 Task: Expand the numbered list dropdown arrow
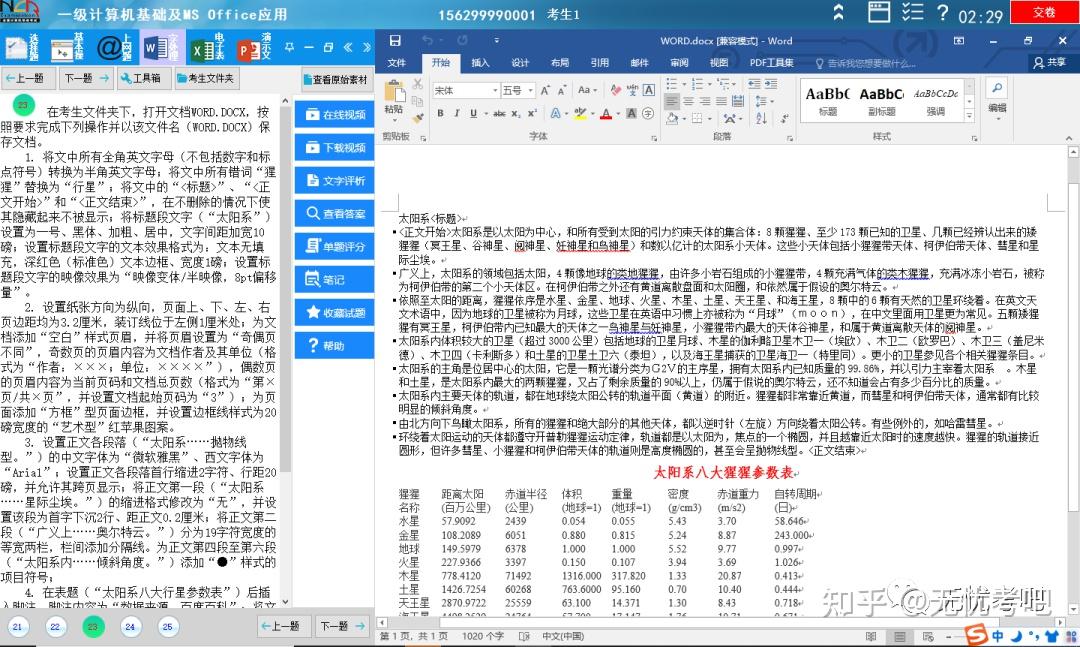click(709, 84)
